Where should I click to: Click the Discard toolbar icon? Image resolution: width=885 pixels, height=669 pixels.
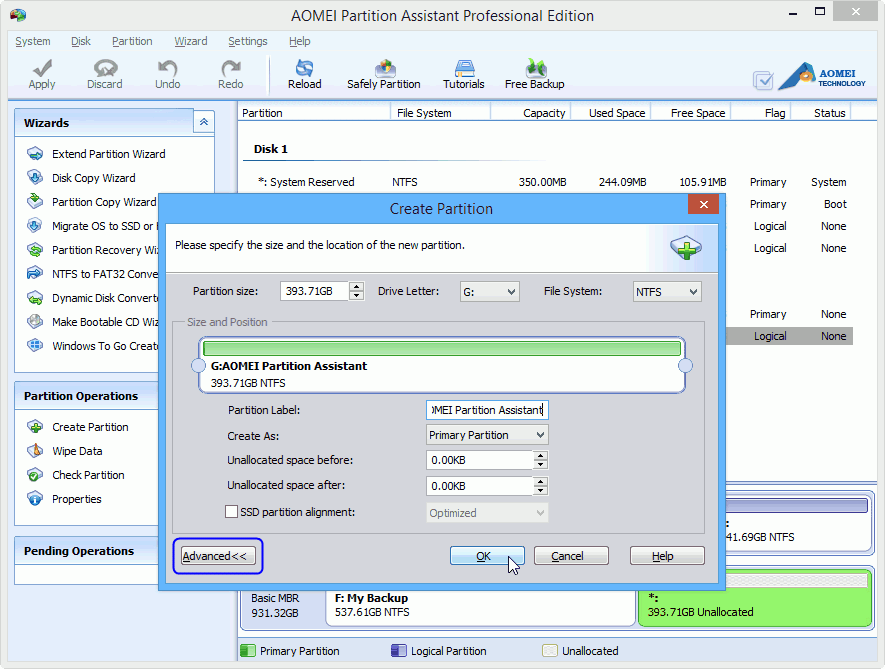coord(104,74)
